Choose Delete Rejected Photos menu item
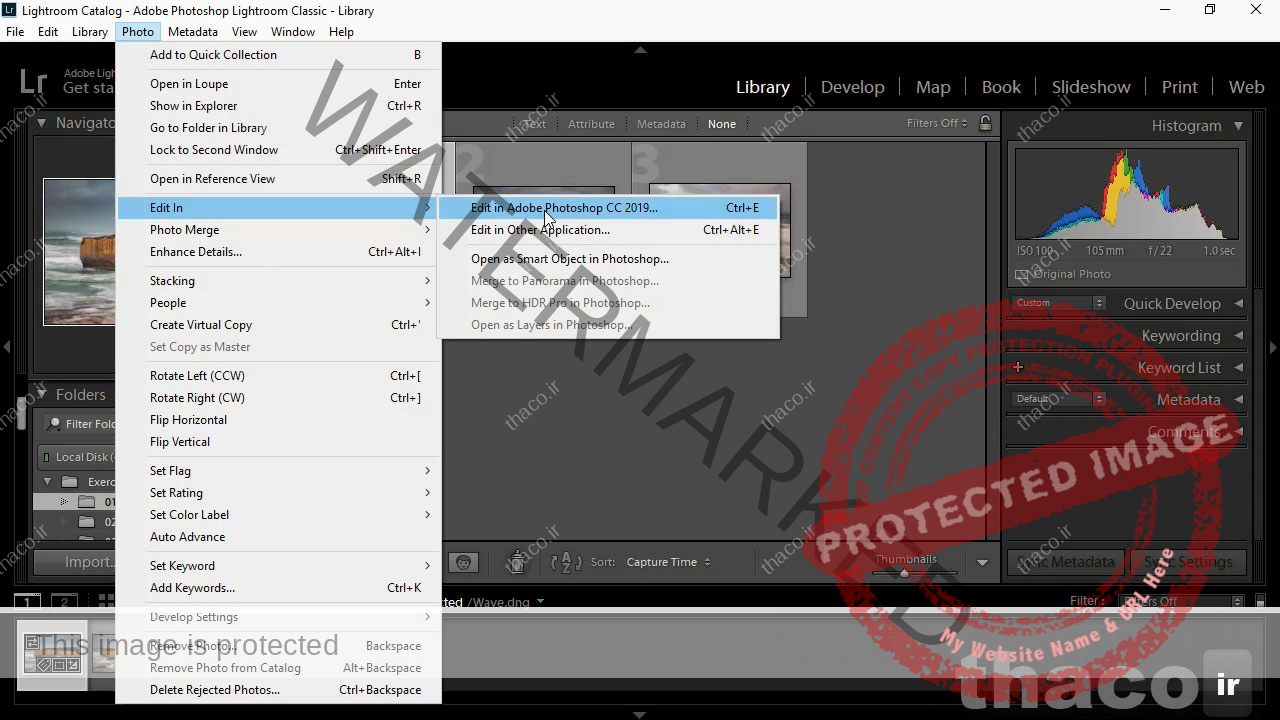This screenshot has height=720, width=1280. 278,690
